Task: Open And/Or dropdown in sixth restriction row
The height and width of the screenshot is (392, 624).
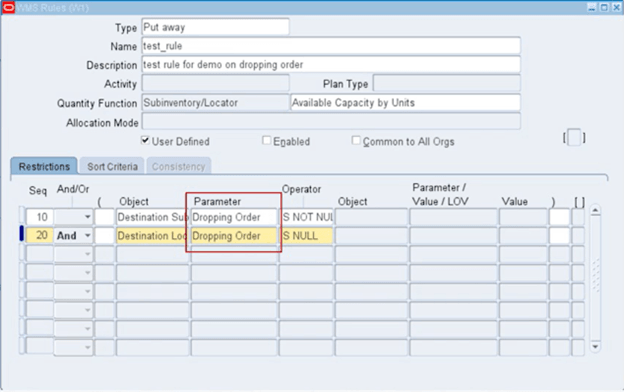Action: (87, 310)
